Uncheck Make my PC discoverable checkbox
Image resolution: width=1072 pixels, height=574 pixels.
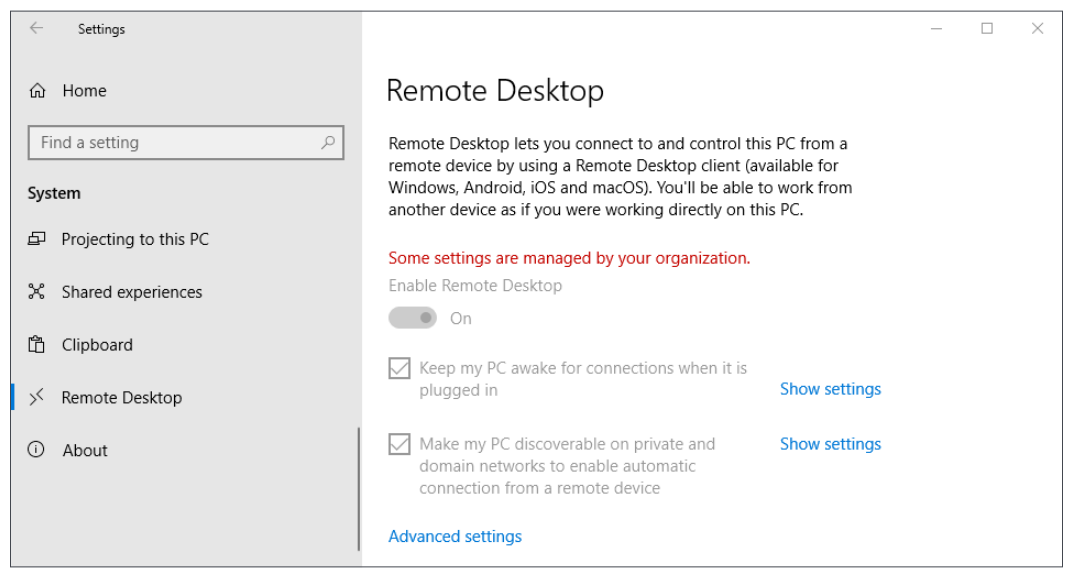[399, 444]
